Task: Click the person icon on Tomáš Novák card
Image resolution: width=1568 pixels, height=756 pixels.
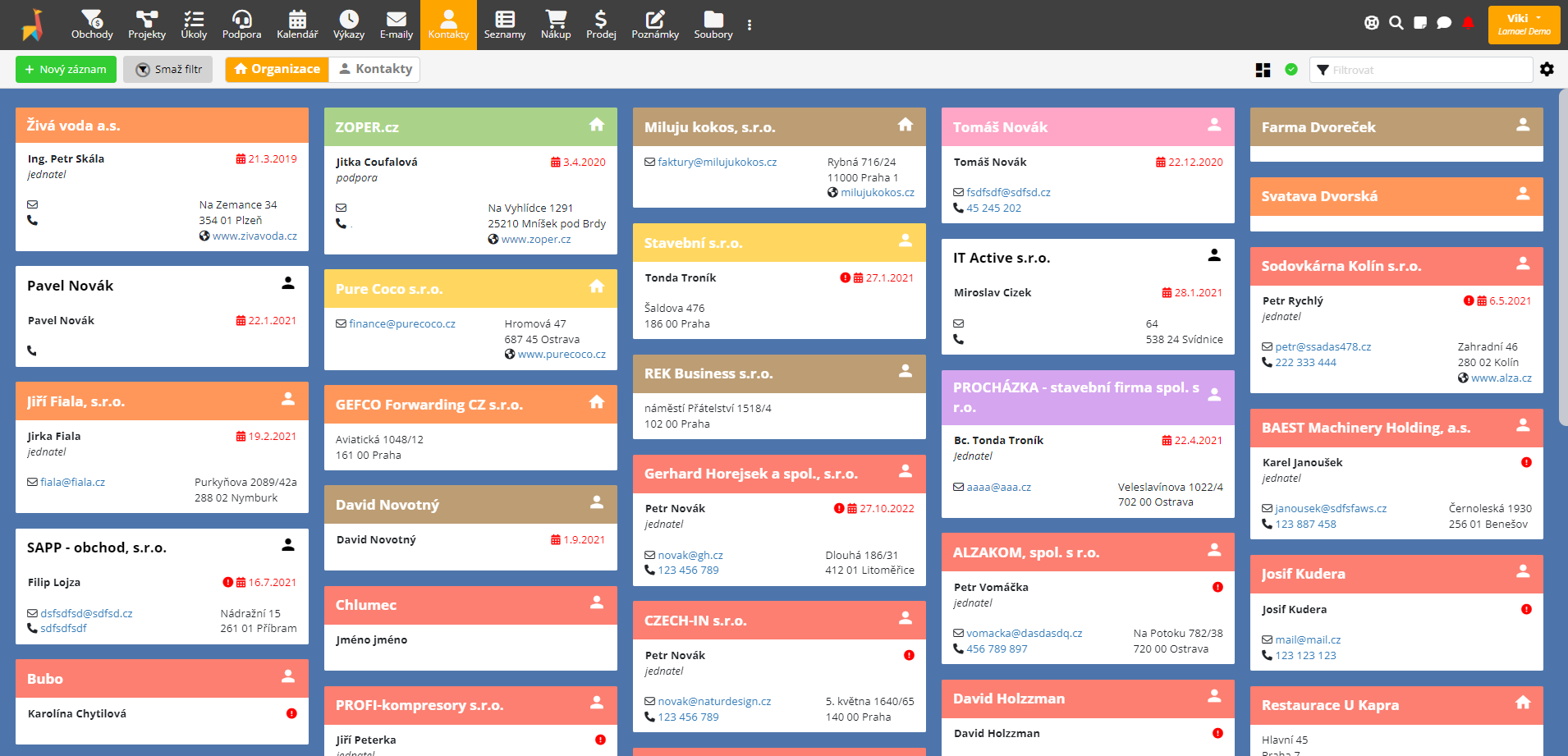Action: [1214, 125]
